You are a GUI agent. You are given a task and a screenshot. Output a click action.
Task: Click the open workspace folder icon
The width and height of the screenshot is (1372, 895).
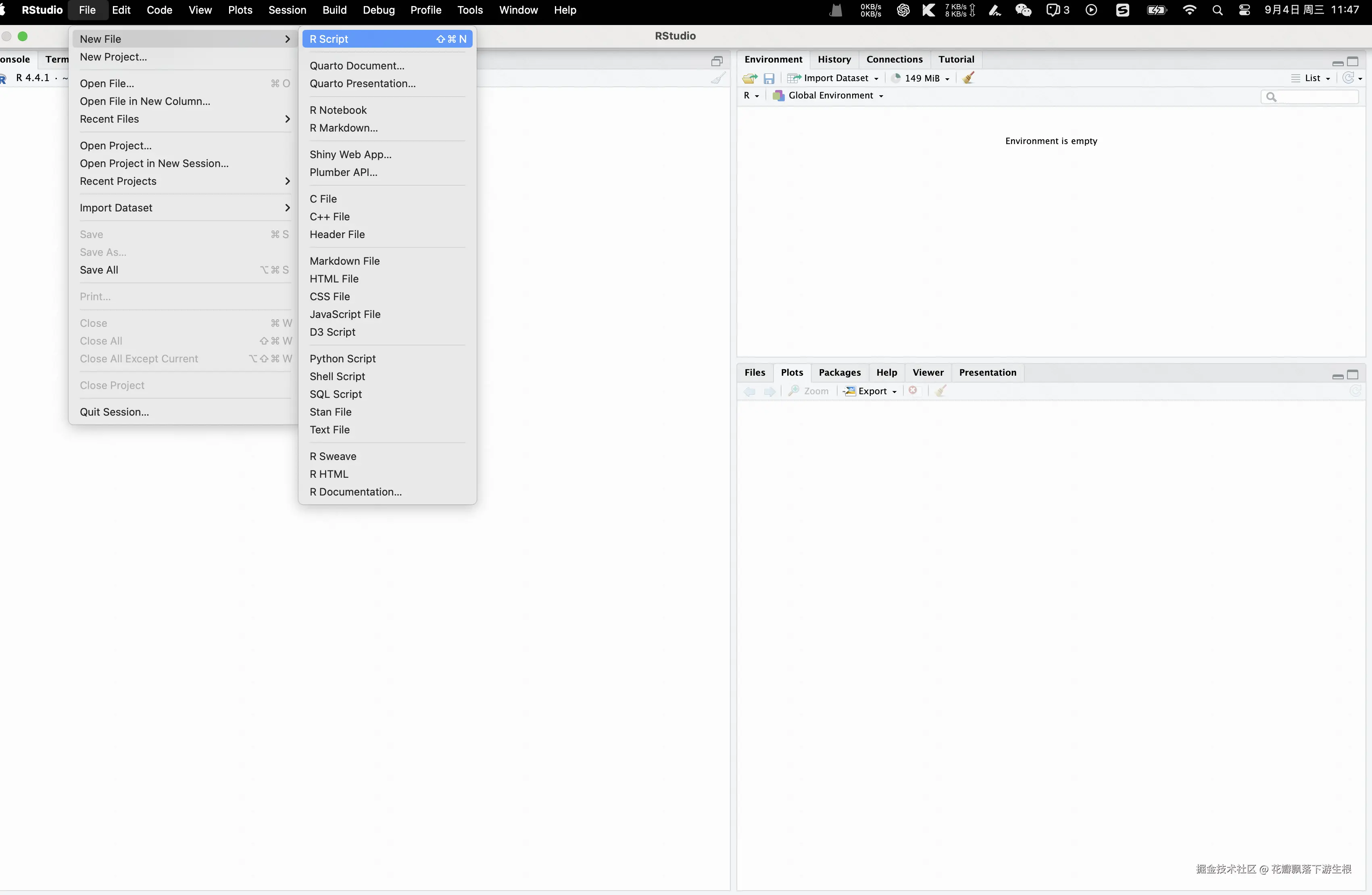tap(749, 78)
